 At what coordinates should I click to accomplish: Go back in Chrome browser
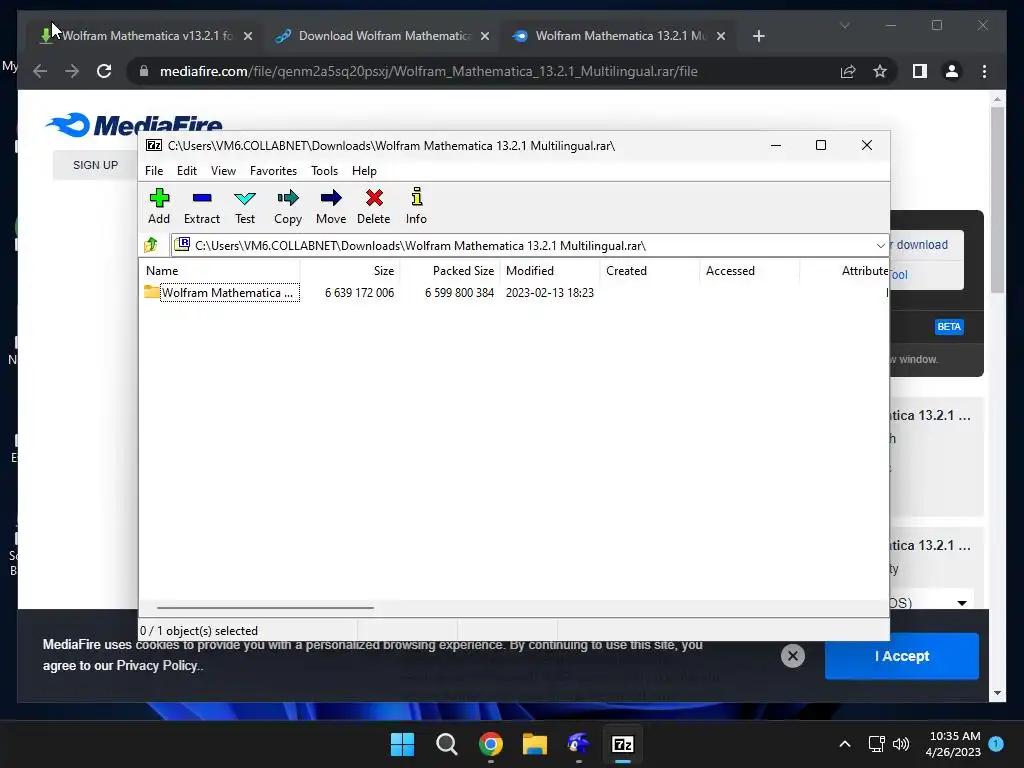click(40, 71)
